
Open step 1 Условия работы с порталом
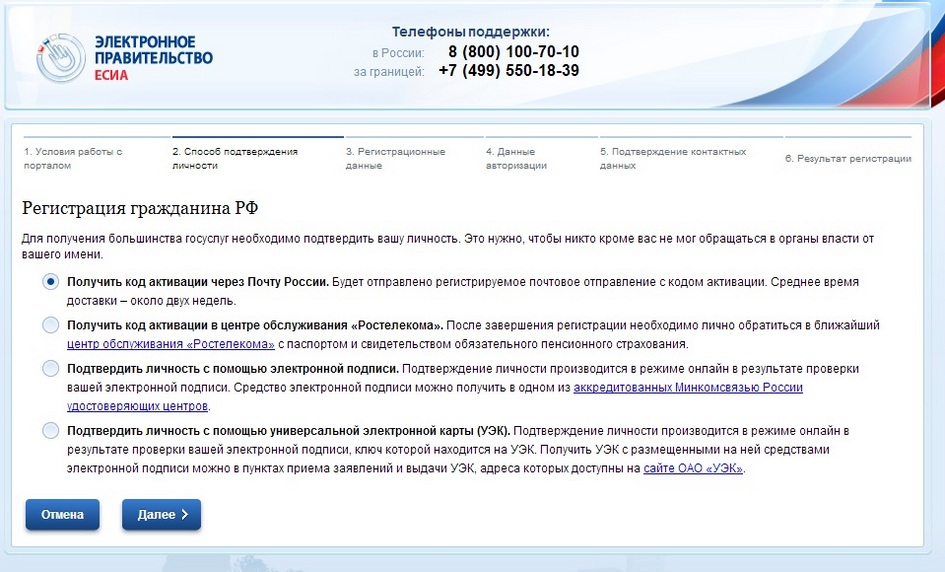tap(73, 159)
